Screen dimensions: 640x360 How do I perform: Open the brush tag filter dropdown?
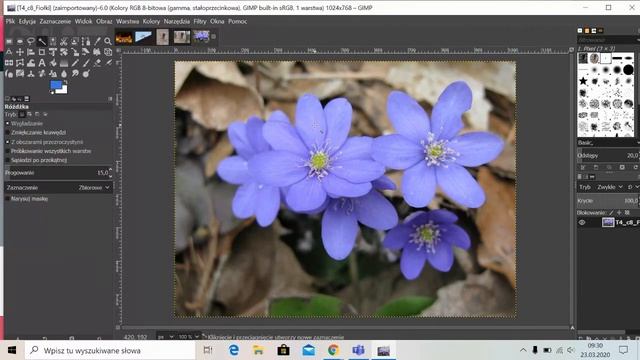(608, 40)
